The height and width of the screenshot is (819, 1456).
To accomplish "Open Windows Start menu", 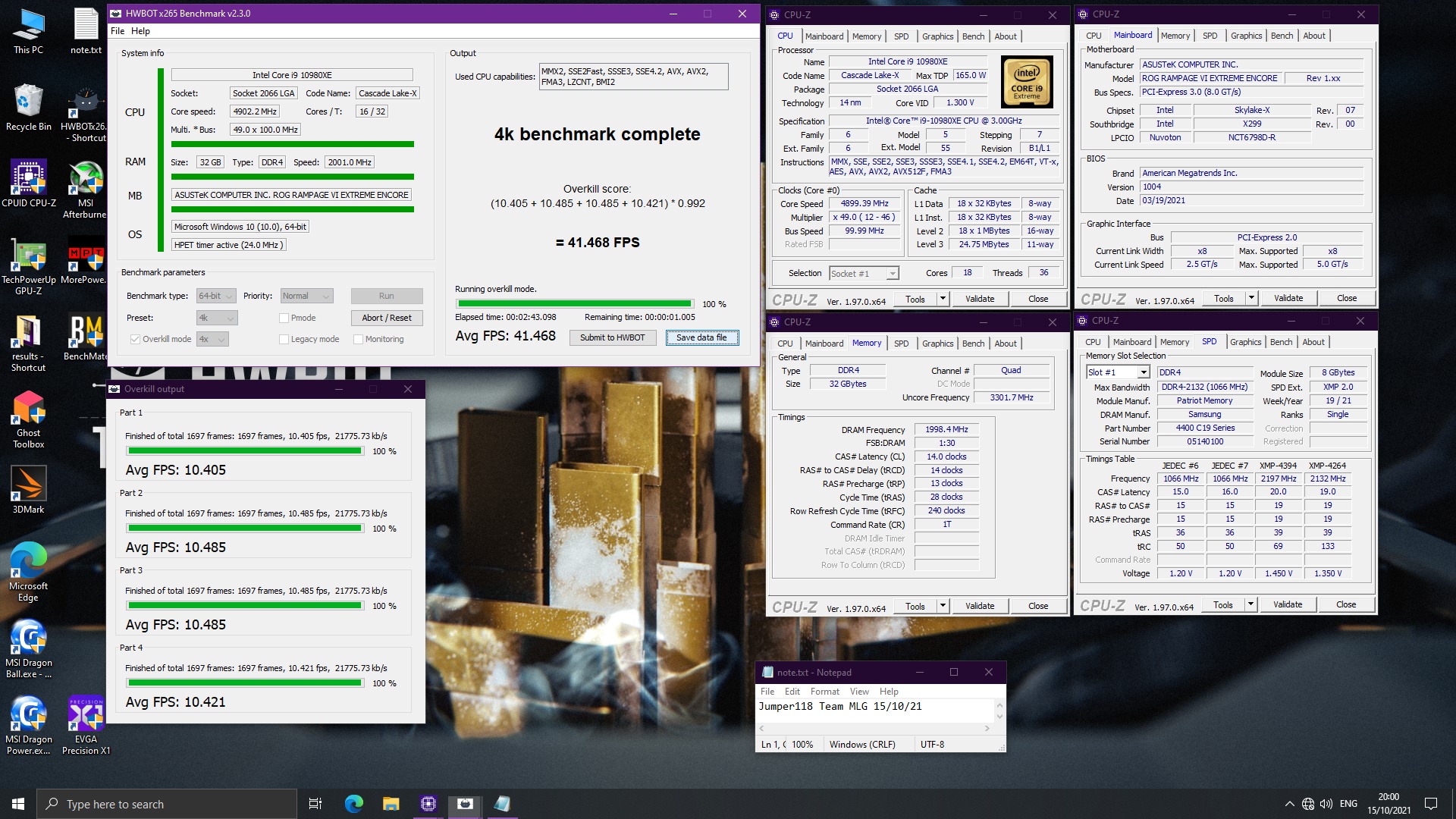I will [18, 804].
